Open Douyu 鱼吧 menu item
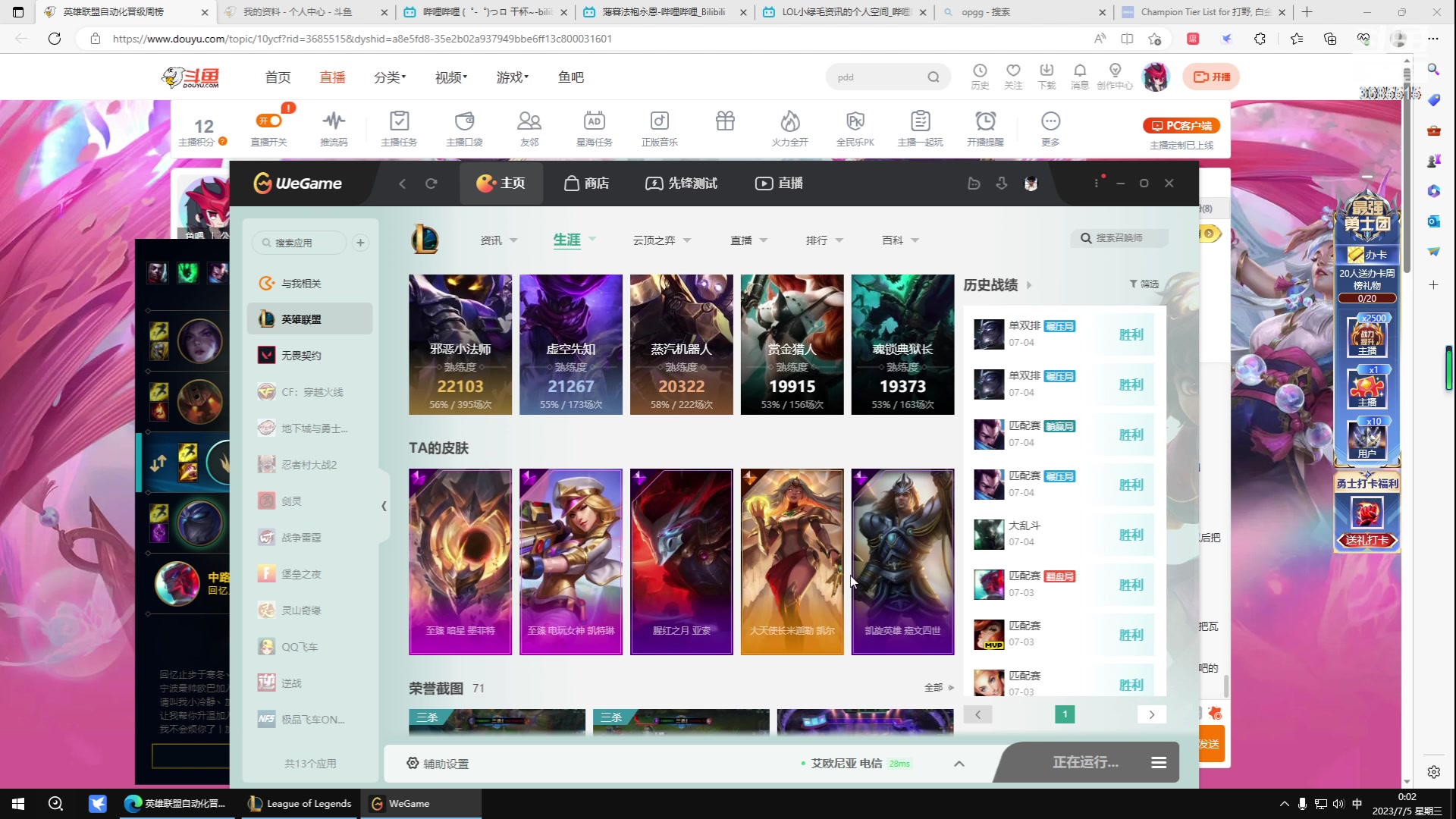This screenshot has height=819, width=1456. tap(570, 77)
